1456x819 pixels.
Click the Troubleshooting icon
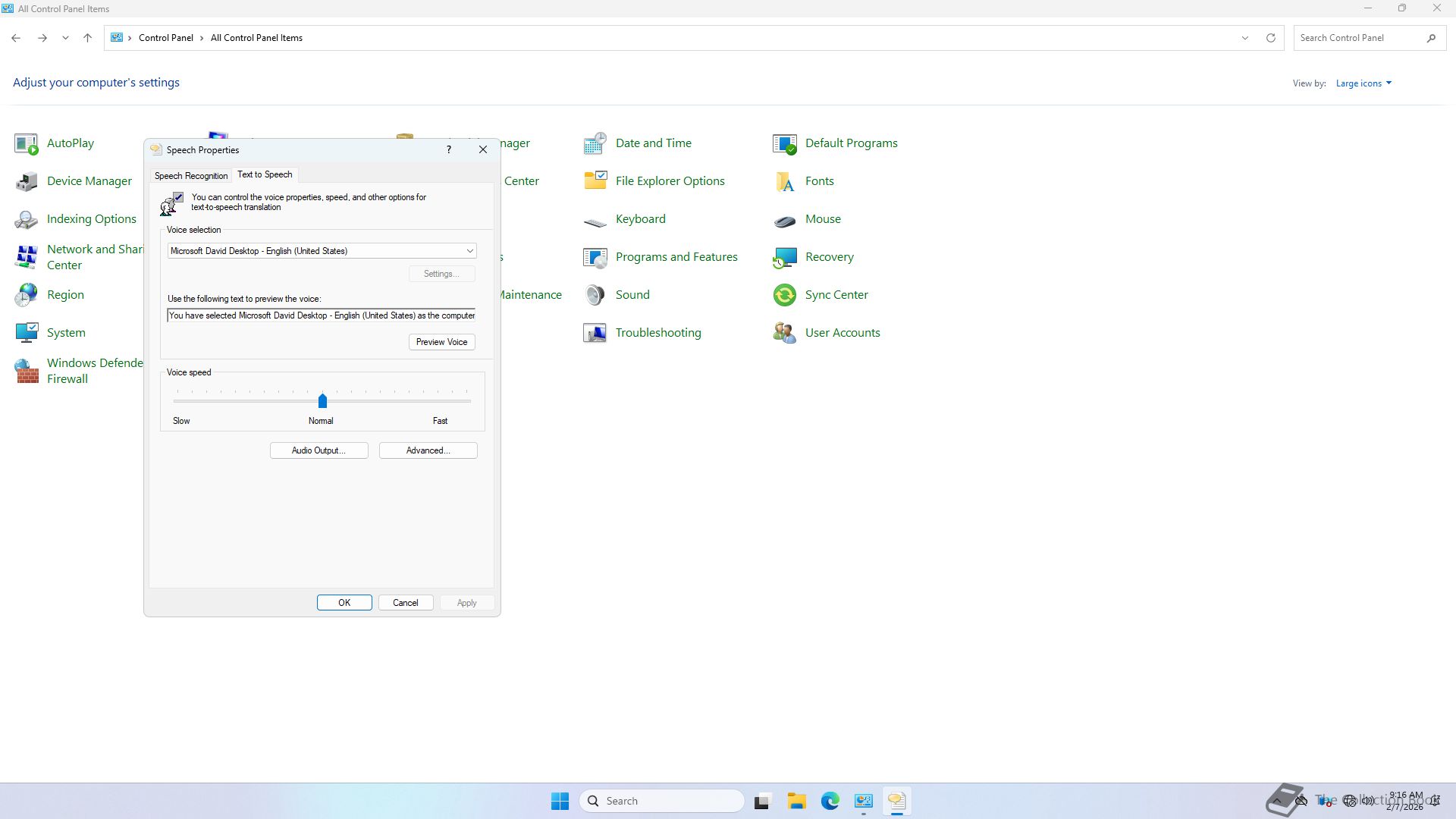click(595, 333)
